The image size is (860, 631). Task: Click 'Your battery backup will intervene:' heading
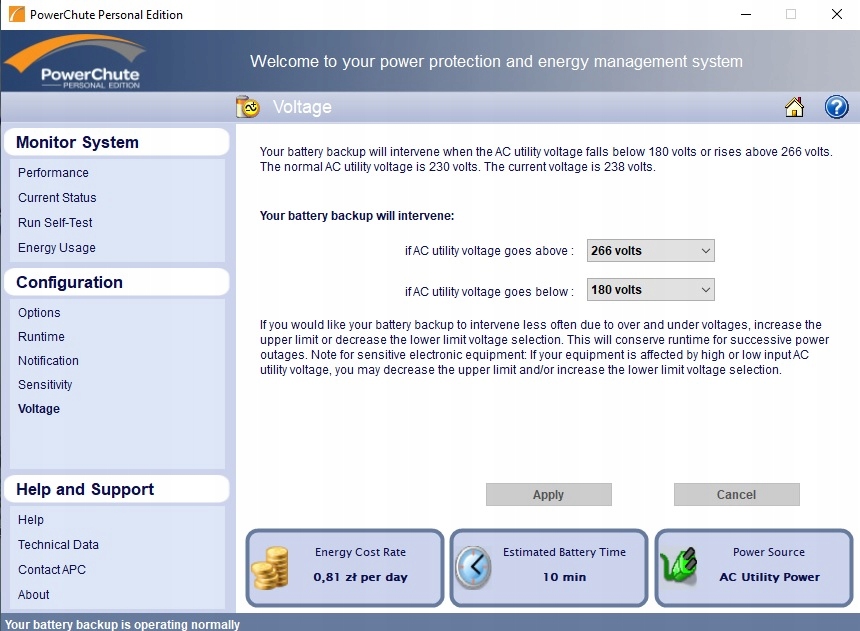pos(357,216)
